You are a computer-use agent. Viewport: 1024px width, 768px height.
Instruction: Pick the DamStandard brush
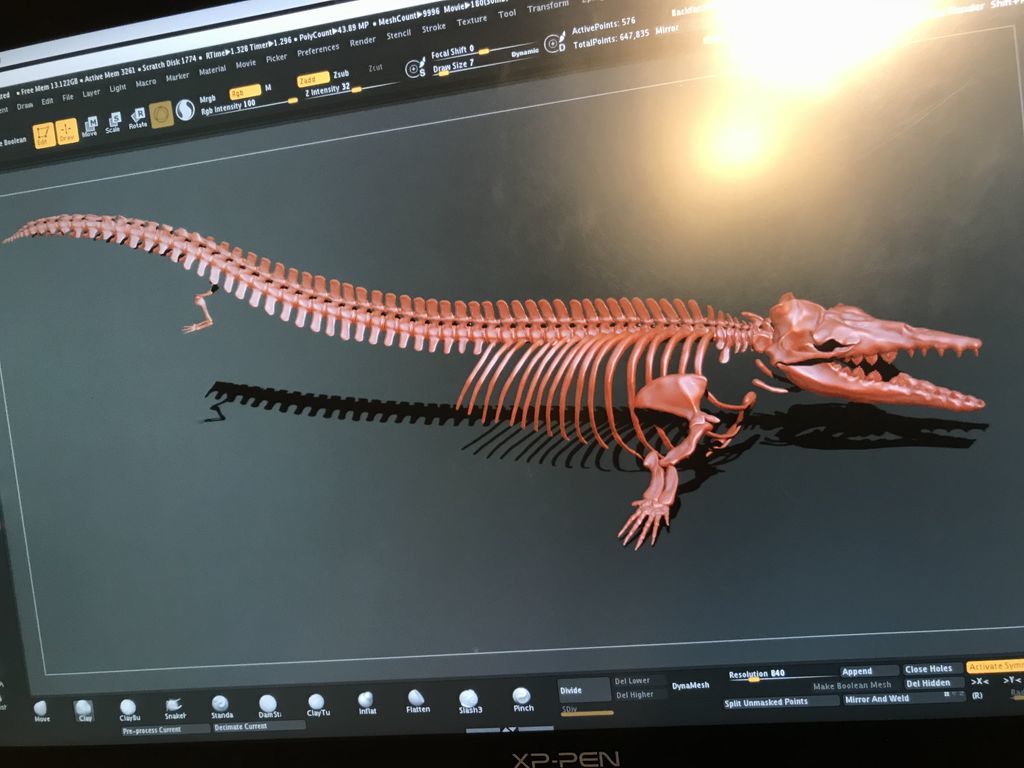268,707
